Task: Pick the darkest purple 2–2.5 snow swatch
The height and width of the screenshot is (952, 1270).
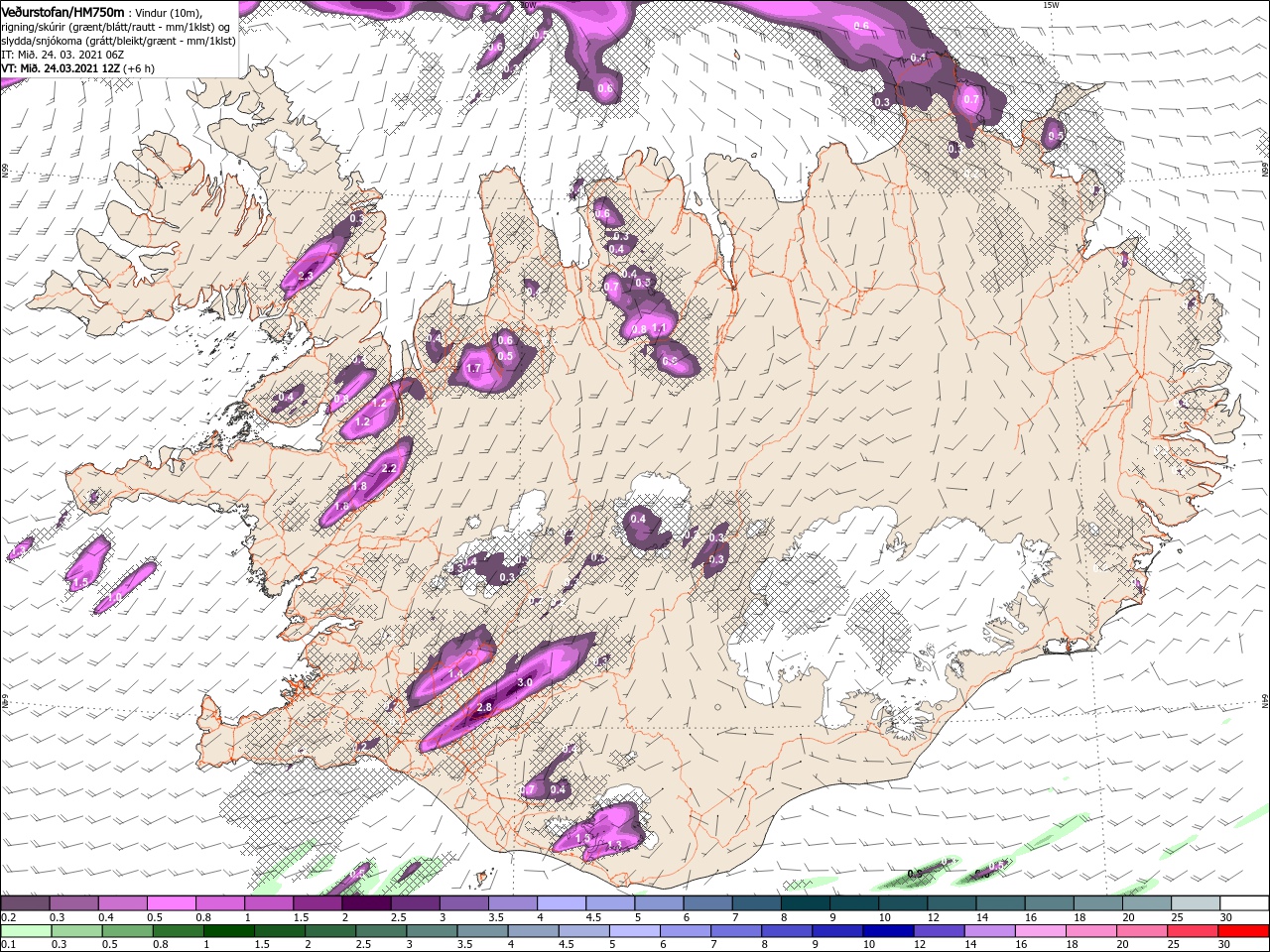Action: point(366,903)
